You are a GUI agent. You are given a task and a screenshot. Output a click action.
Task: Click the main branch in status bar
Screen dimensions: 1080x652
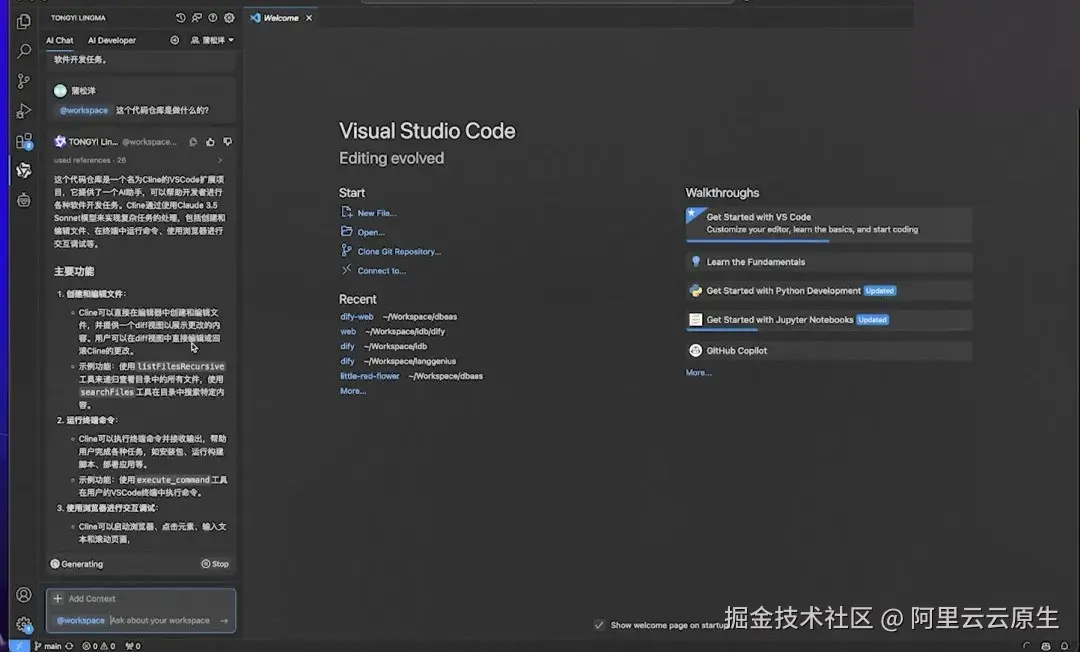click(x=48, y=646)
